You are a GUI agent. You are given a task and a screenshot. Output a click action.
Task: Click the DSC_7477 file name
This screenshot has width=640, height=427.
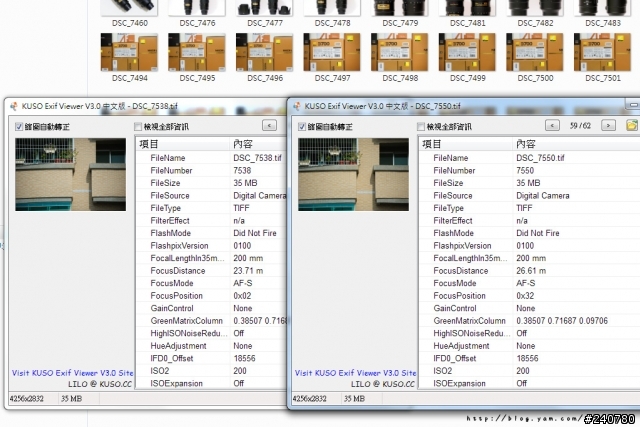(x=265, y=23)
